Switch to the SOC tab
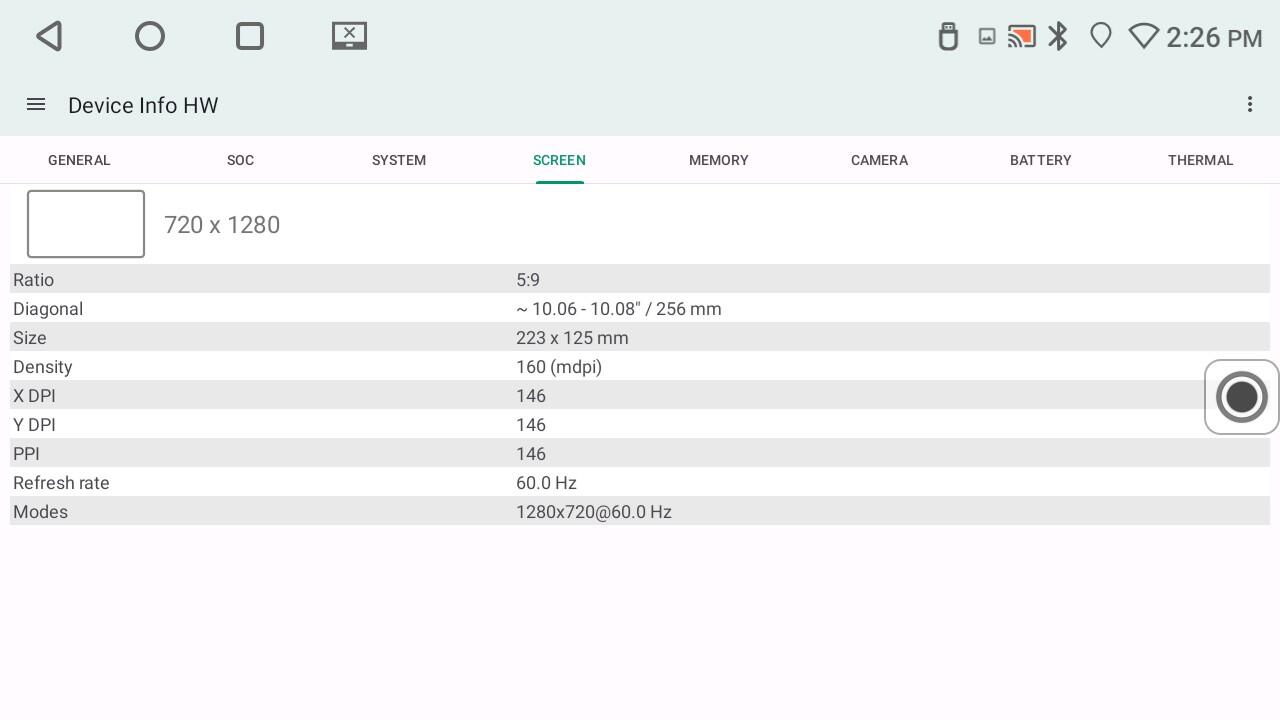The width and height of the screenshot is (1280, 720). pyautogui.click(x=240, y=160)
